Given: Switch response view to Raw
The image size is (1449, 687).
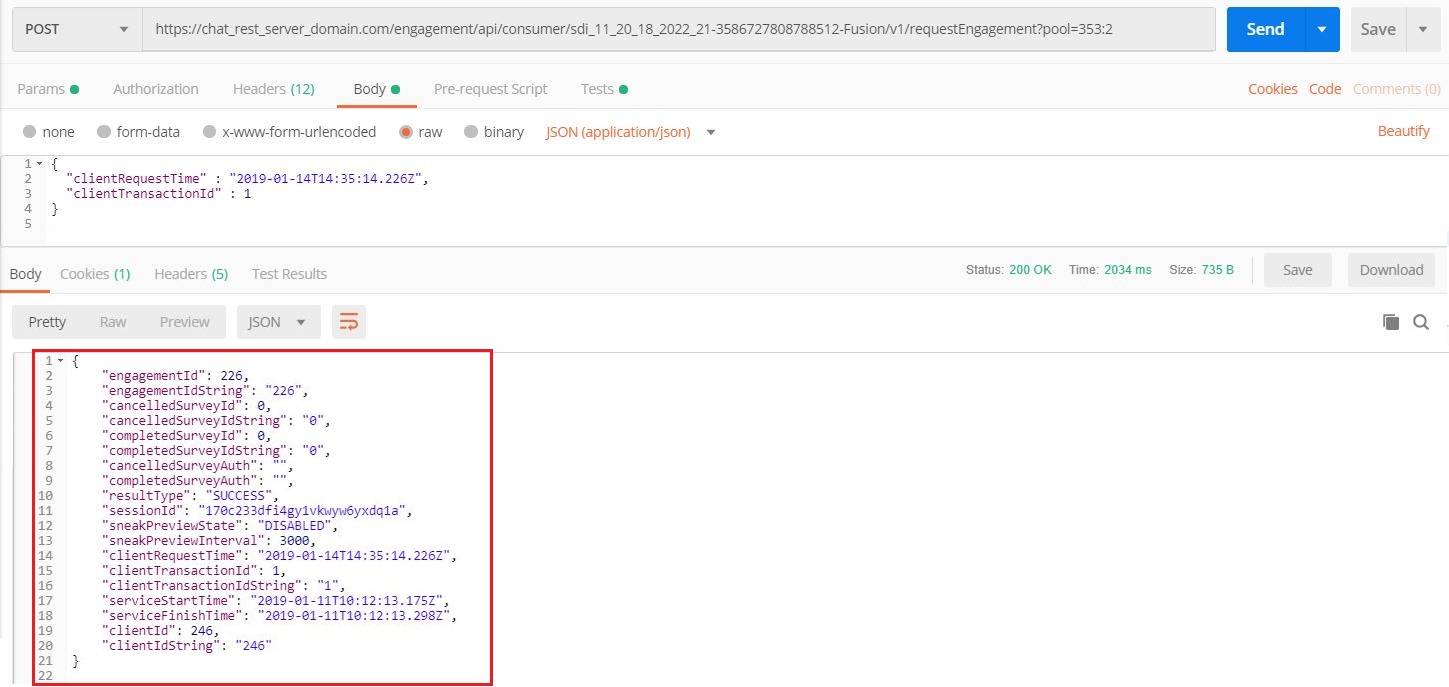Looking at the screenshot, I should pos(113,322).
